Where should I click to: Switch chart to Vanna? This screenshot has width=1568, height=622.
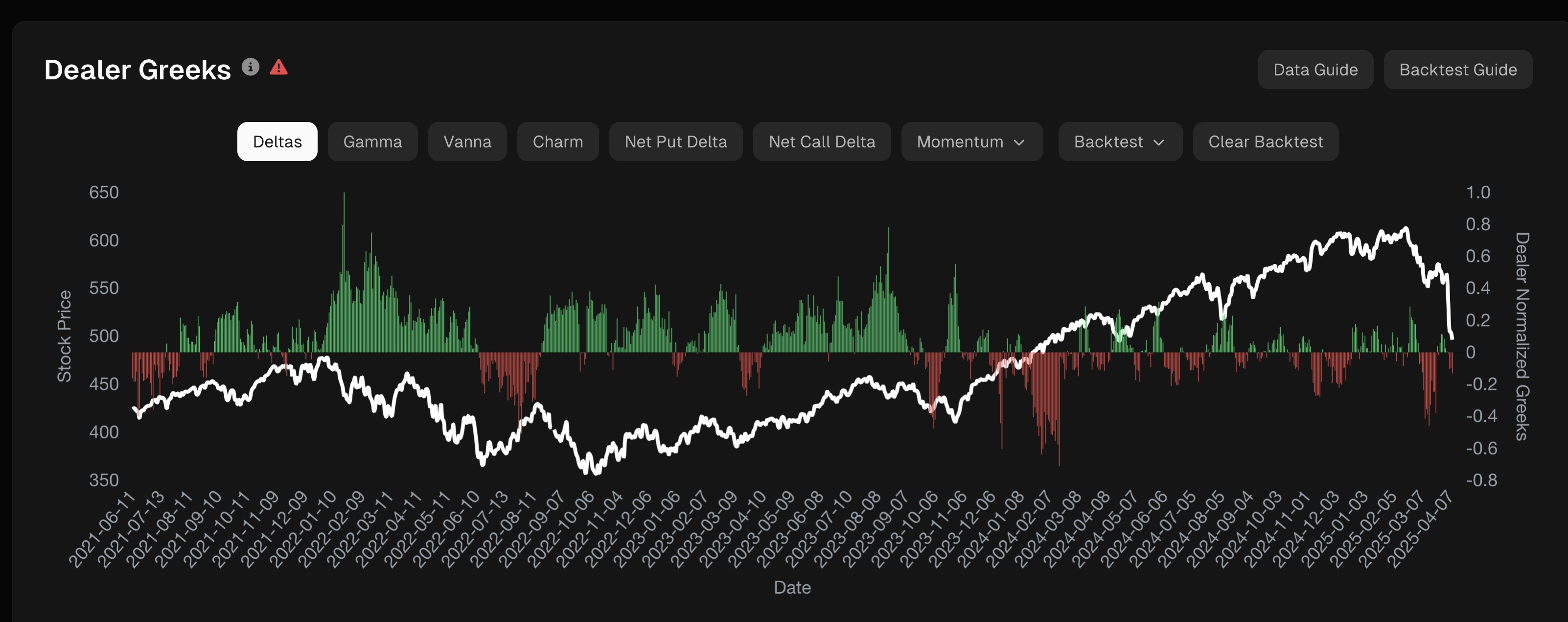[467, 142]
